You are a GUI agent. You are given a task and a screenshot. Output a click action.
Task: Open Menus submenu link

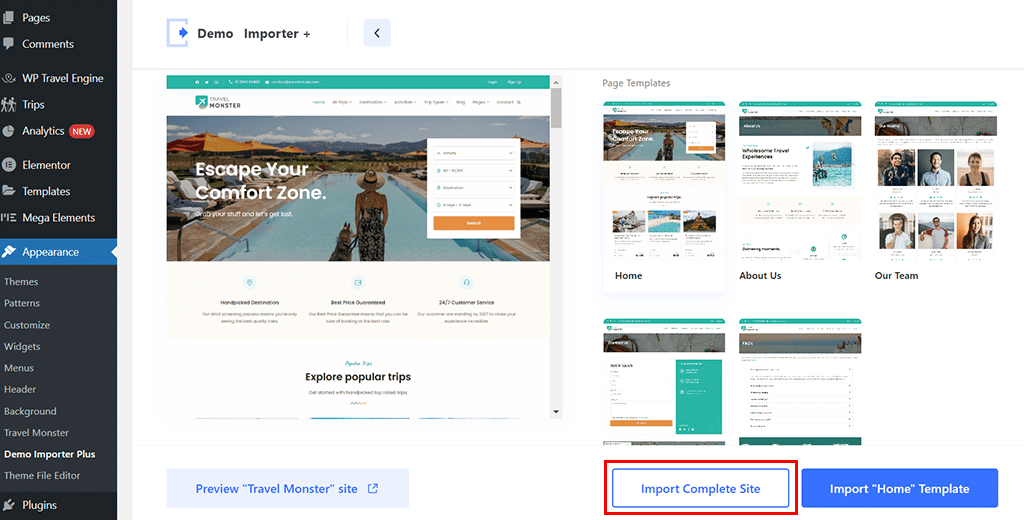pos(19,368)
